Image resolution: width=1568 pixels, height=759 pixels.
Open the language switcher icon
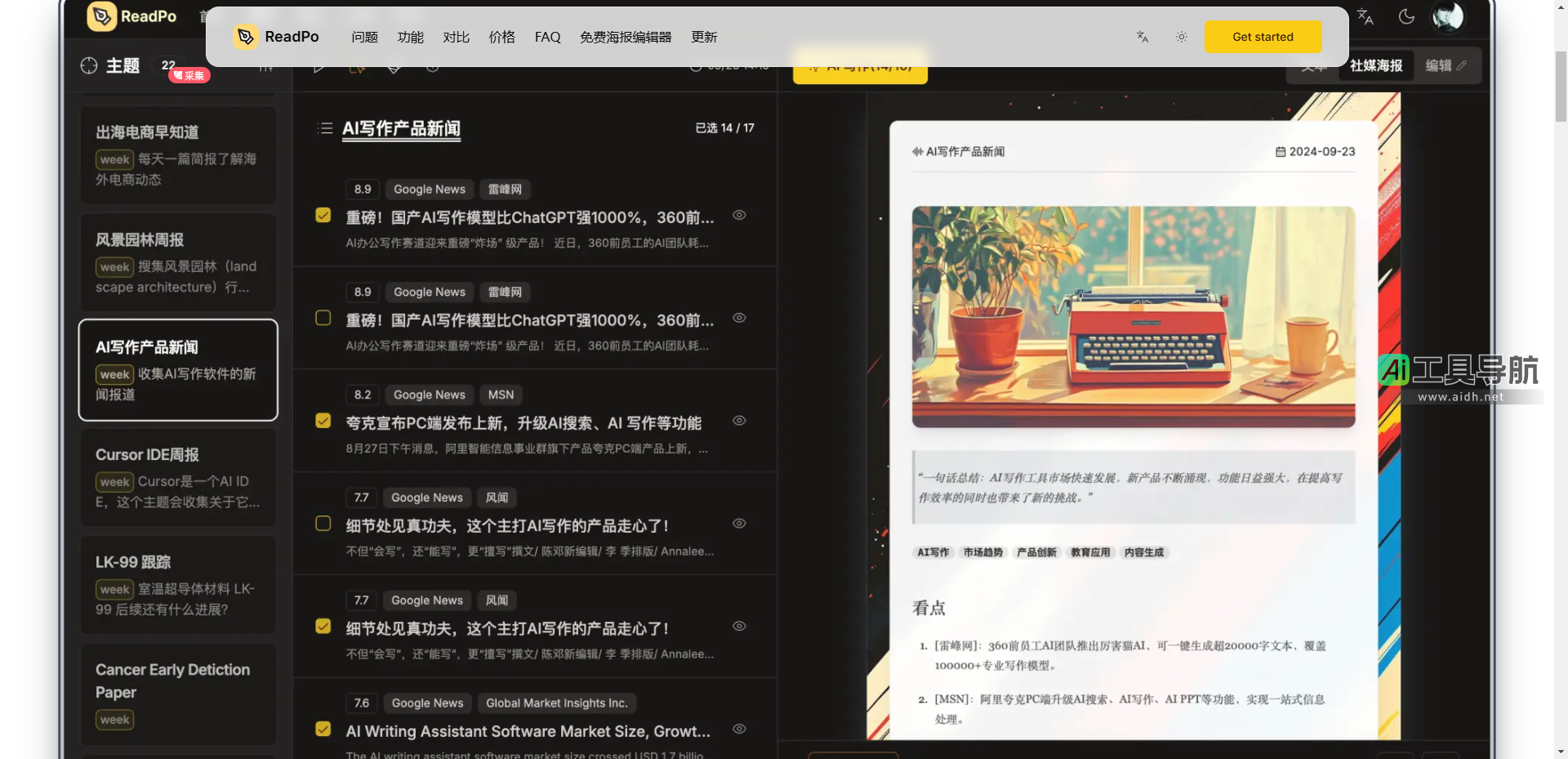point(1364,16)
